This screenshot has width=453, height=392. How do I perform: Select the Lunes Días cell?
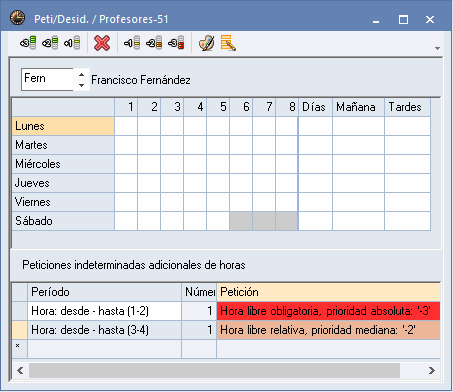(315, 126)
